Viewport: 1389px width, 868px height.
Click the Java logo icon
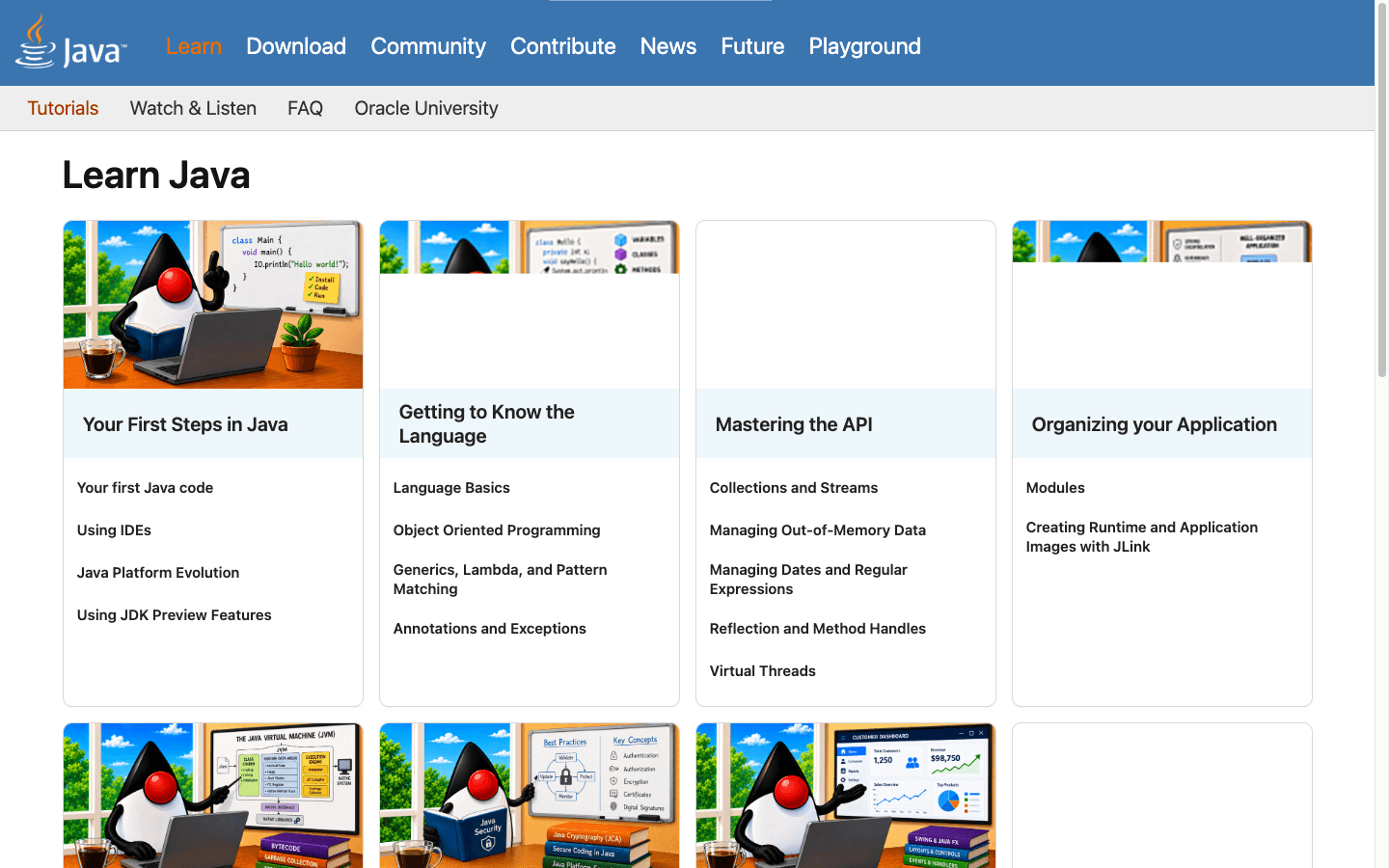[70, 42]
